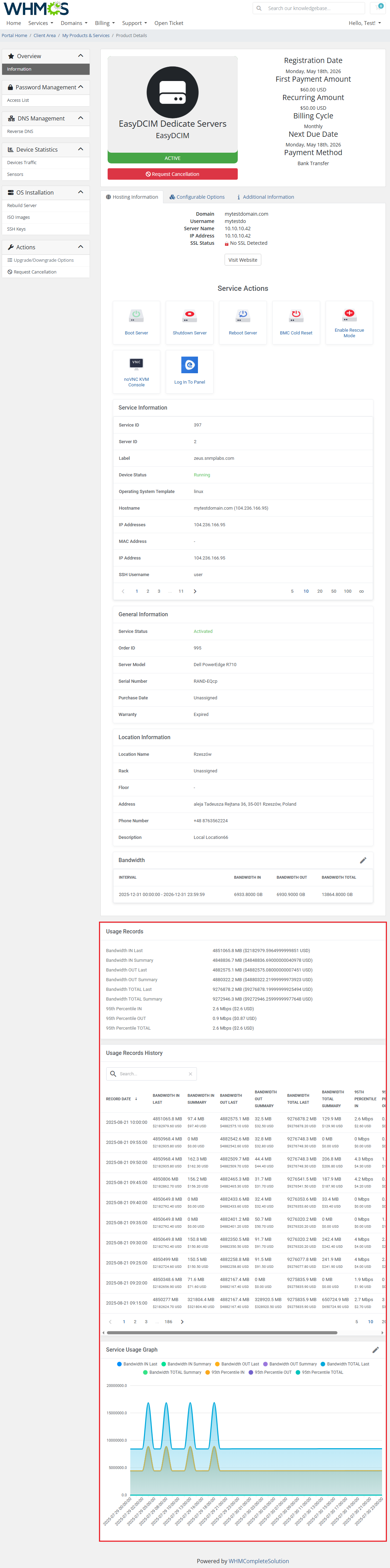The width and height of the screenshot is (390, 1568).
Task: Toggle 95th Percentile OUT legend series
Action: [x=270, y=1372]
